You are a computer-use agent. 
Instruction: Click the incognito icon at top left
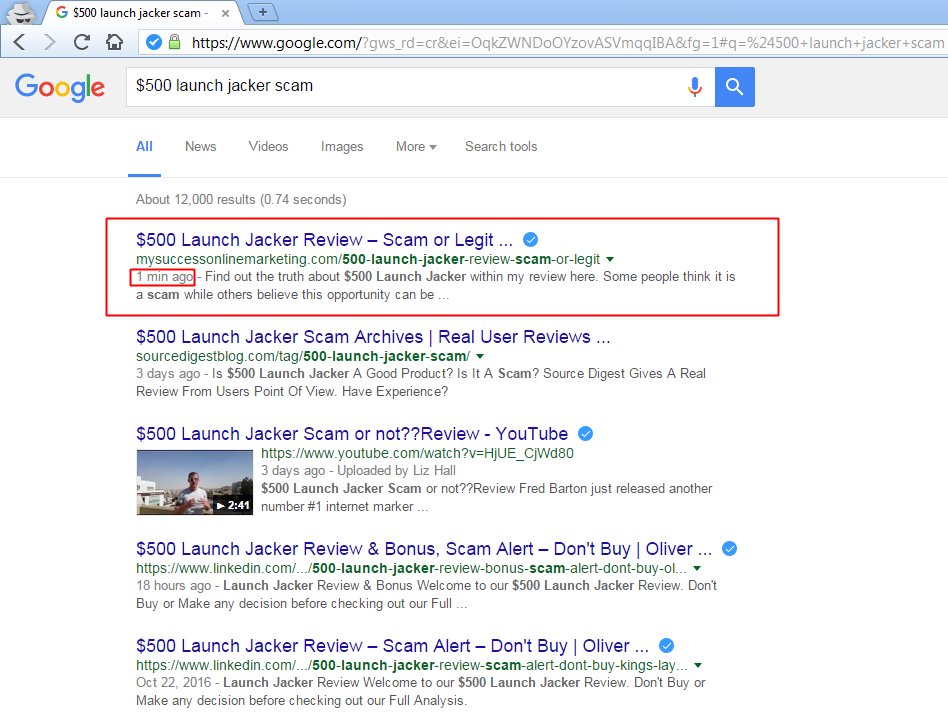point(22,13)
